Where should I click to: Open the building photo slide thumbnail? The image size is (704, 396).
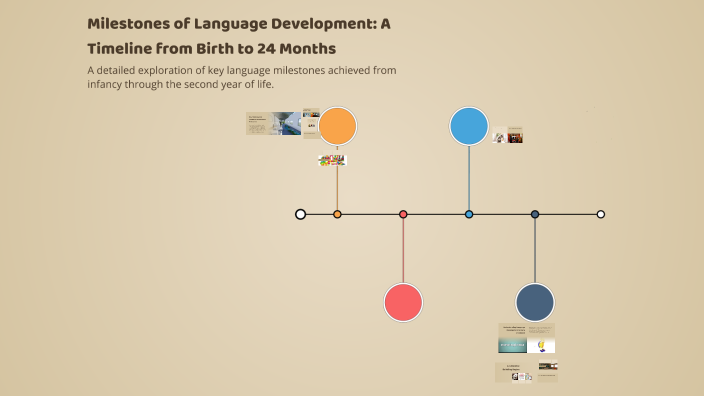[x=273, y=123]
